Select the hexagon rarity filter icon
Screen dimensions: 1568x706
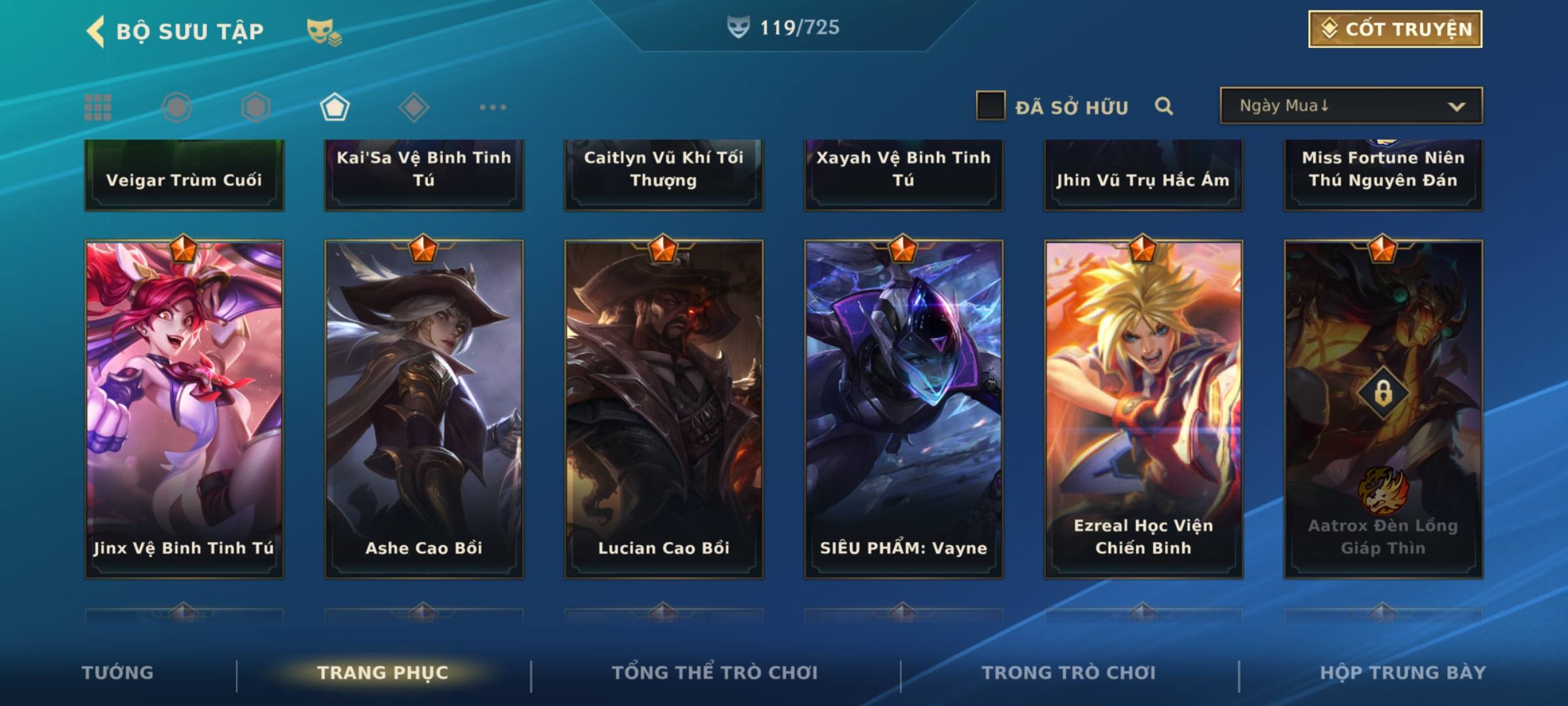tap(255, 107)
